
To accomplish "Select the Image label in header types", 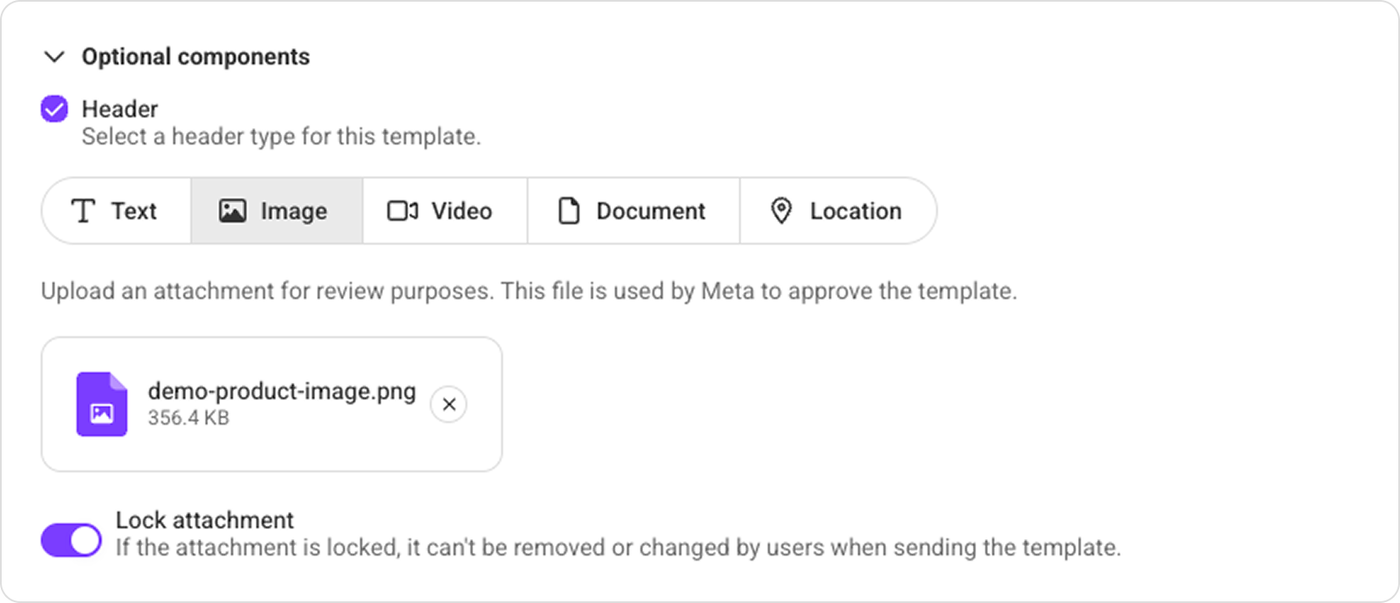I will [x=294, y=211].
